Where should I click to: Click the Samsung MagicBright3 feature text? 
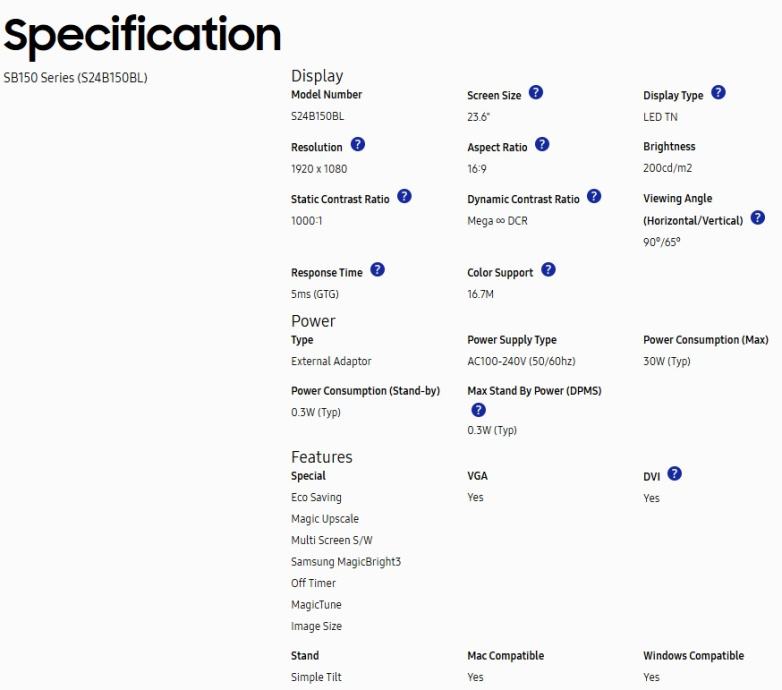[345, 562]
